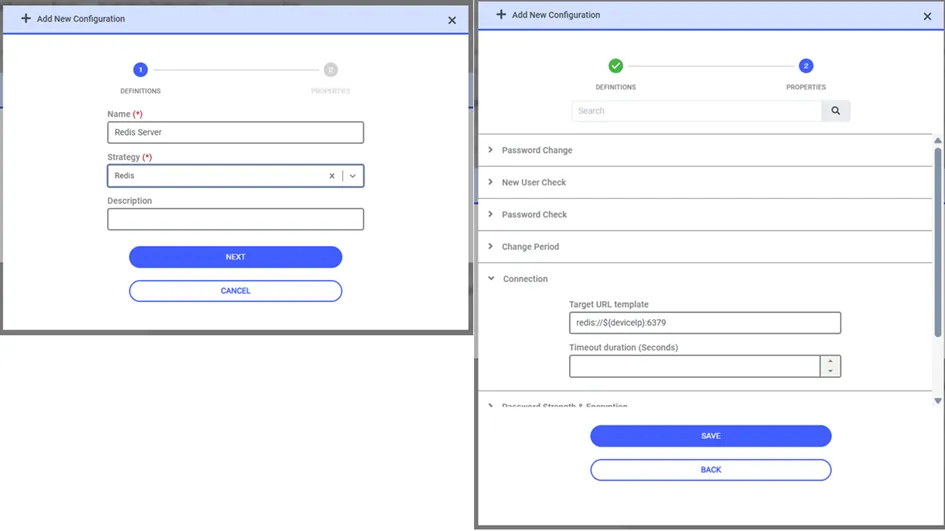Focus the empty Description field
Image resolution: width=945 pixels, height=531 pixels.
click(236, 219)
